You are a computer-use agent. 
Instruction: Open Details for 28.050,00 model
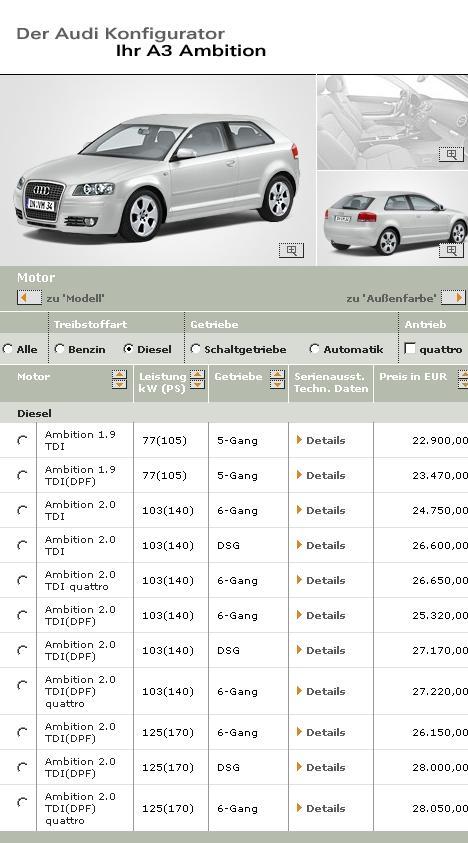click(x=321, y=808)
